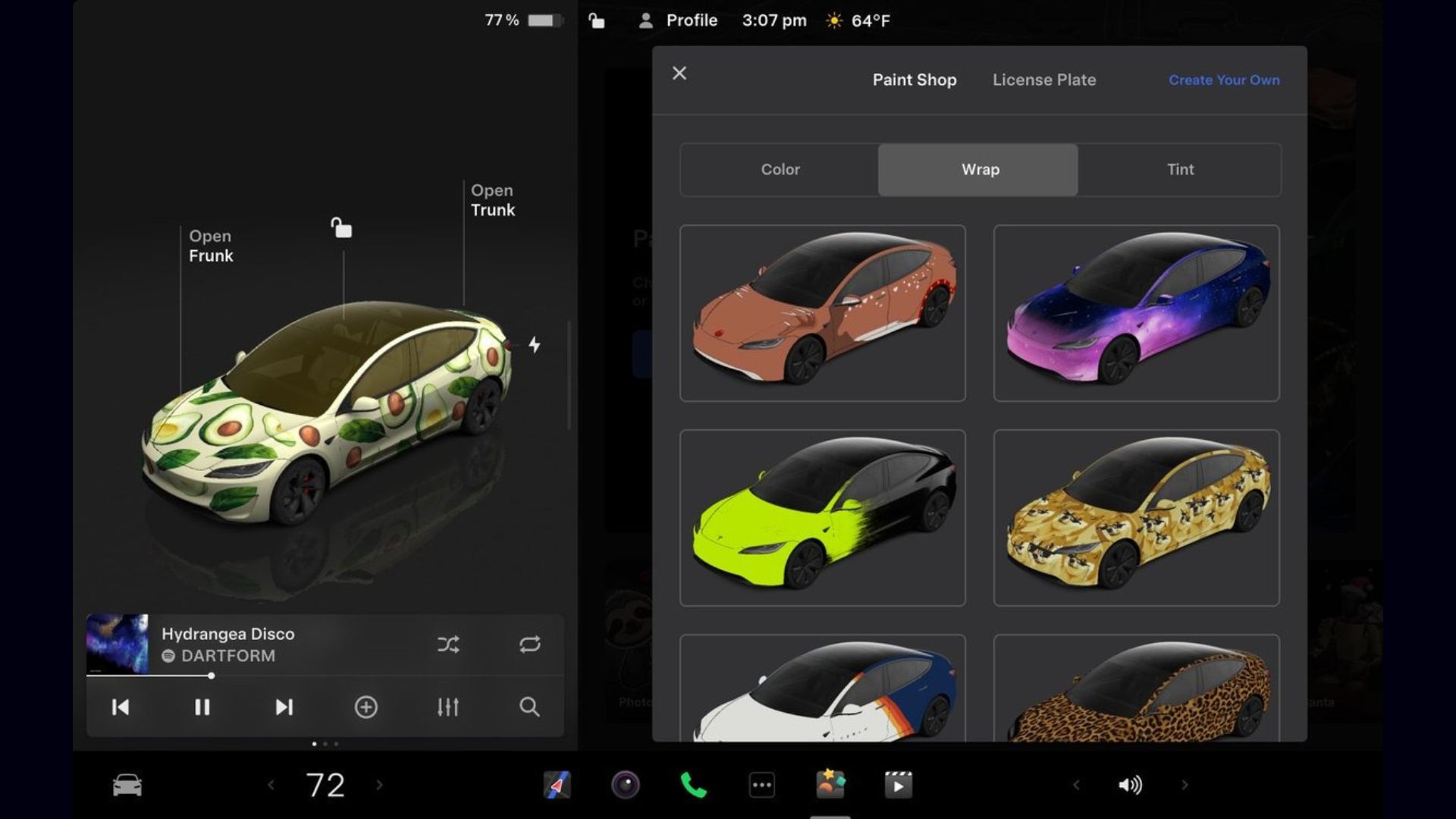1456x819 pixels.
Task: Click the song progress slider
Action: point(211,676)
